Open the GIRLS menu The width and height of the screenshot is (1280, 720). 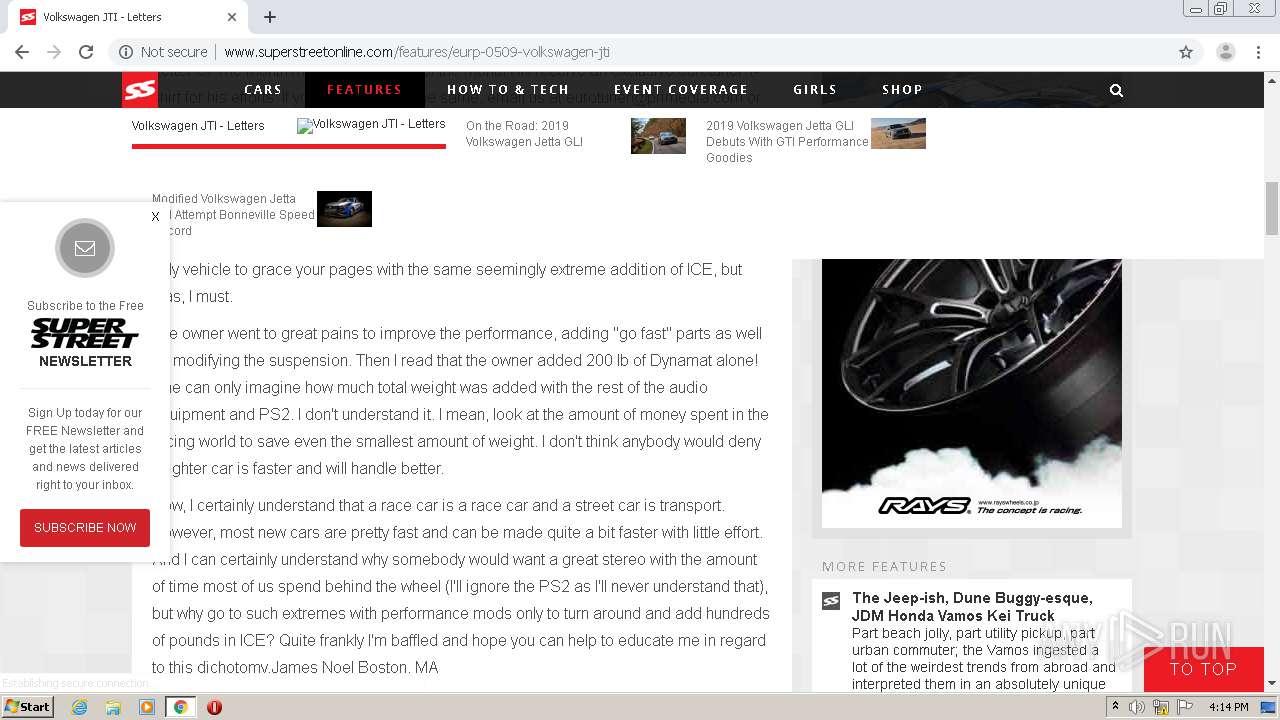pos(815,90)
